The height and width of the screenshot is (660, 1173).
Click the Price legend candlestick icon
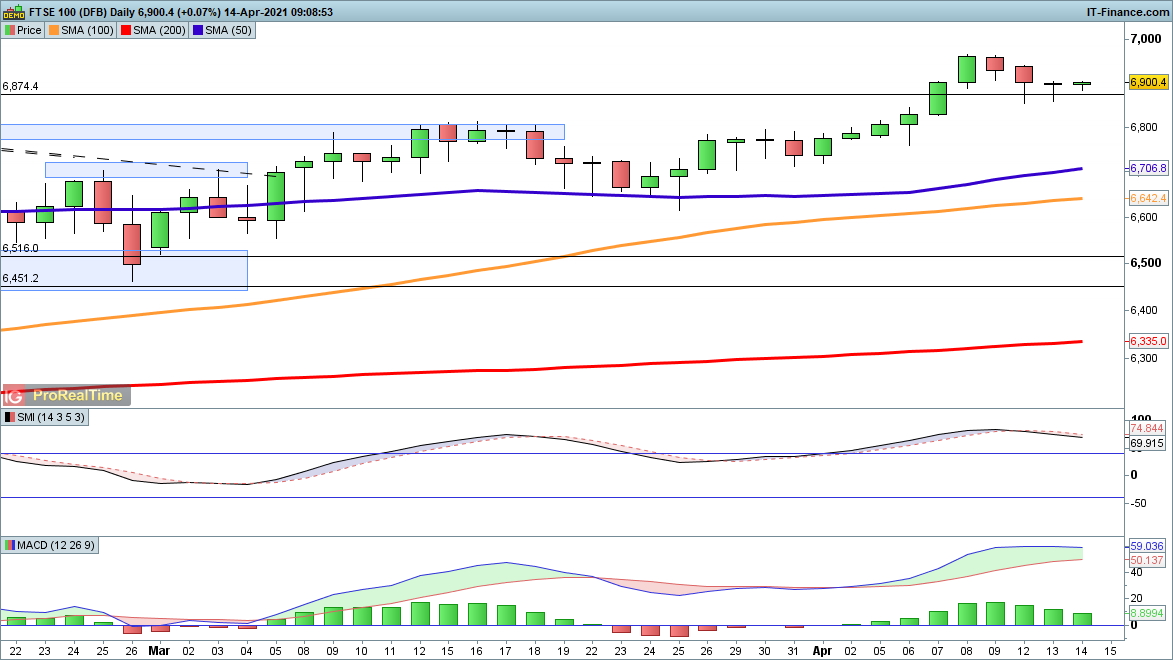[x=9, y=30]
